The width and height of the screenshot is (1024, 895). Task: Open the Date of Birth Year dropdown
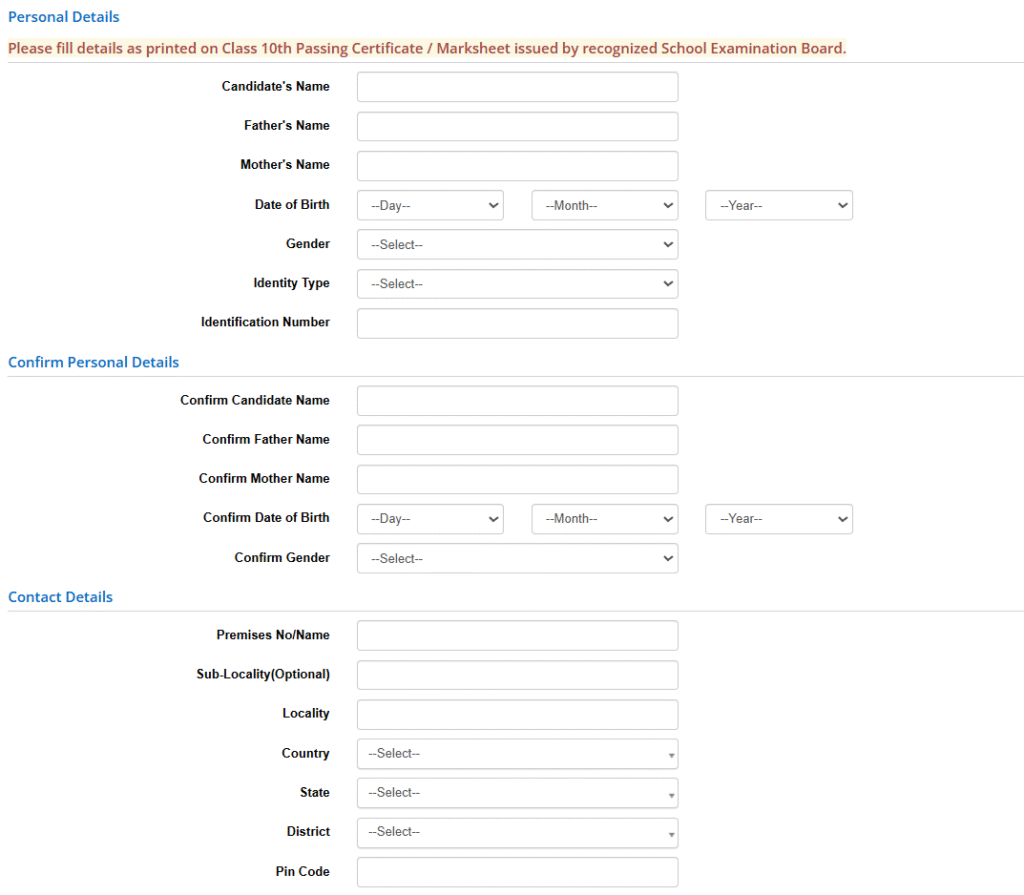[x=779, y=205]
